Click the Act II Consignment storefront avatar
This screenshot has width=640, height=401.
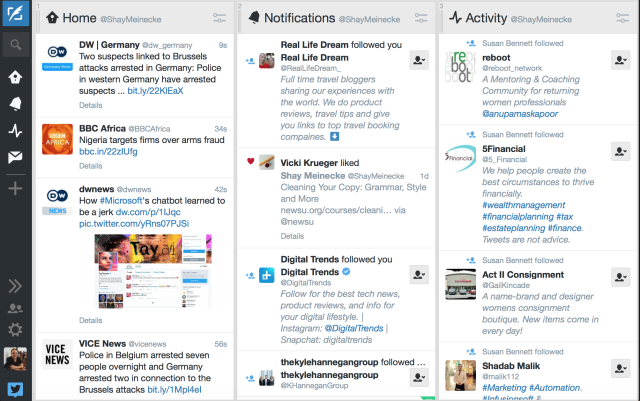460,284
